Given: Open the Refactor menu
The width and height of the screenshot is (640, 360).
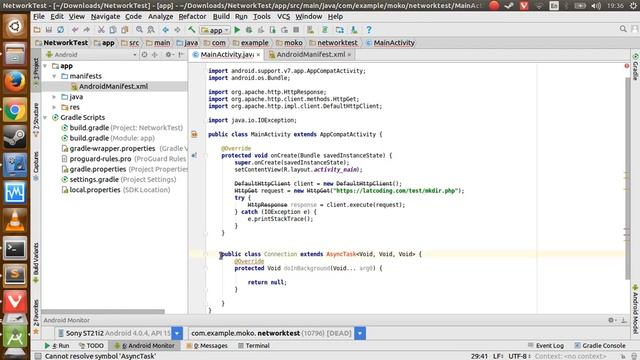Looking at the screenshot, I should point(192,16).
